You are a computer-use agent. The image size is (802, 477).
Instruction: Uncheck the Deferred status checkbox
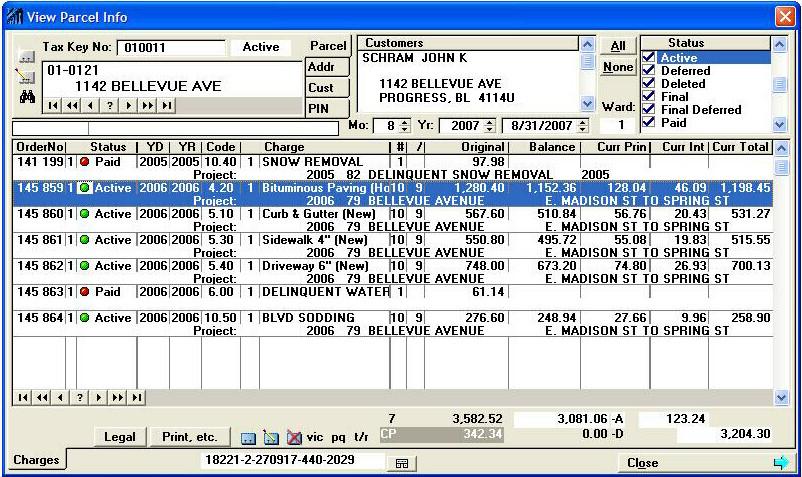[648, 71]
